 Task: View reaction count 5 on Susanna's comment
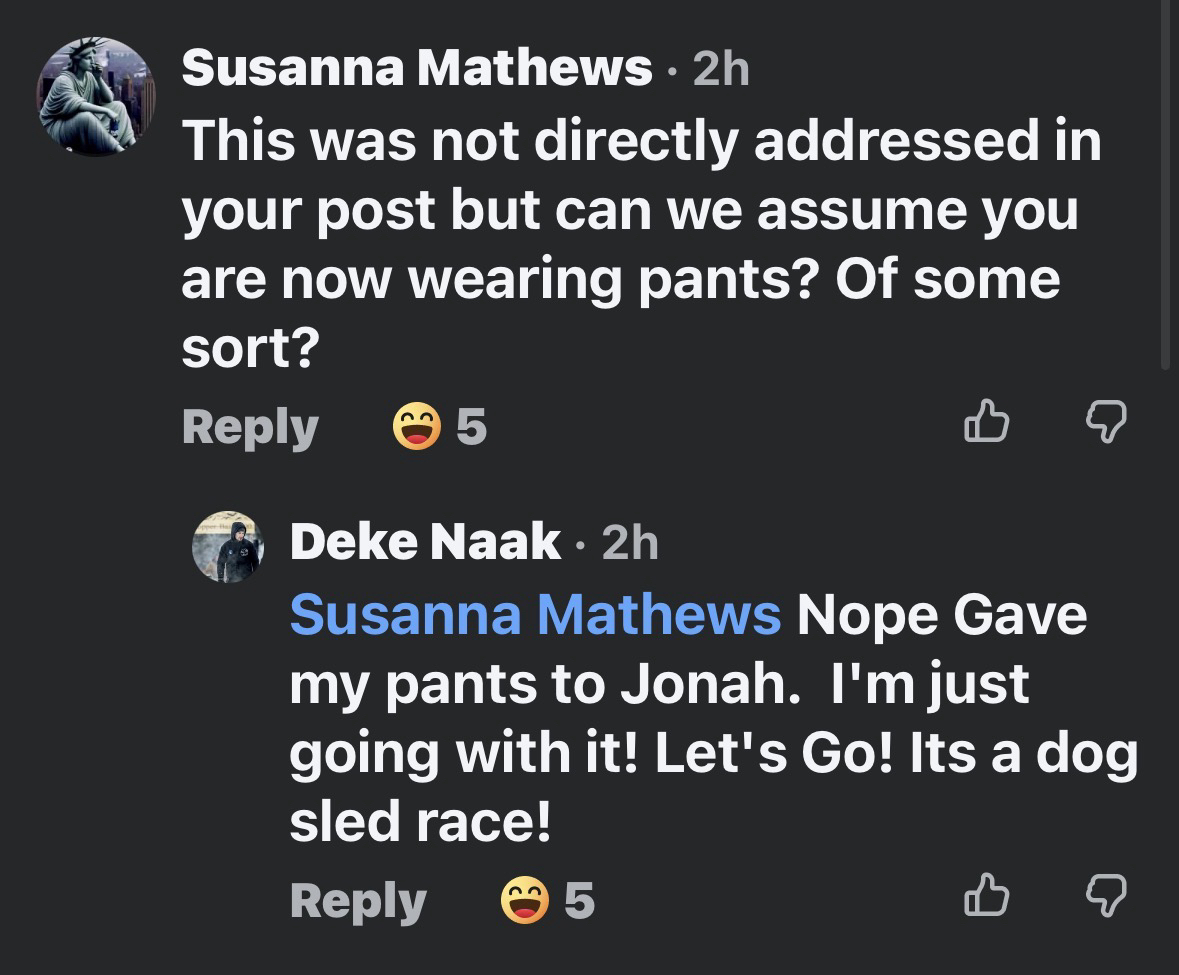pos(471,428)
